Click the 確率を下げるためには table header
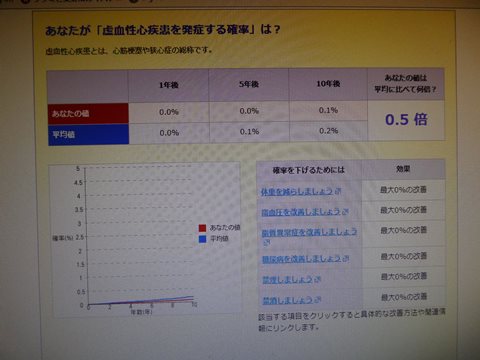This screenshot has height=360, width=480. pos(309,170)
